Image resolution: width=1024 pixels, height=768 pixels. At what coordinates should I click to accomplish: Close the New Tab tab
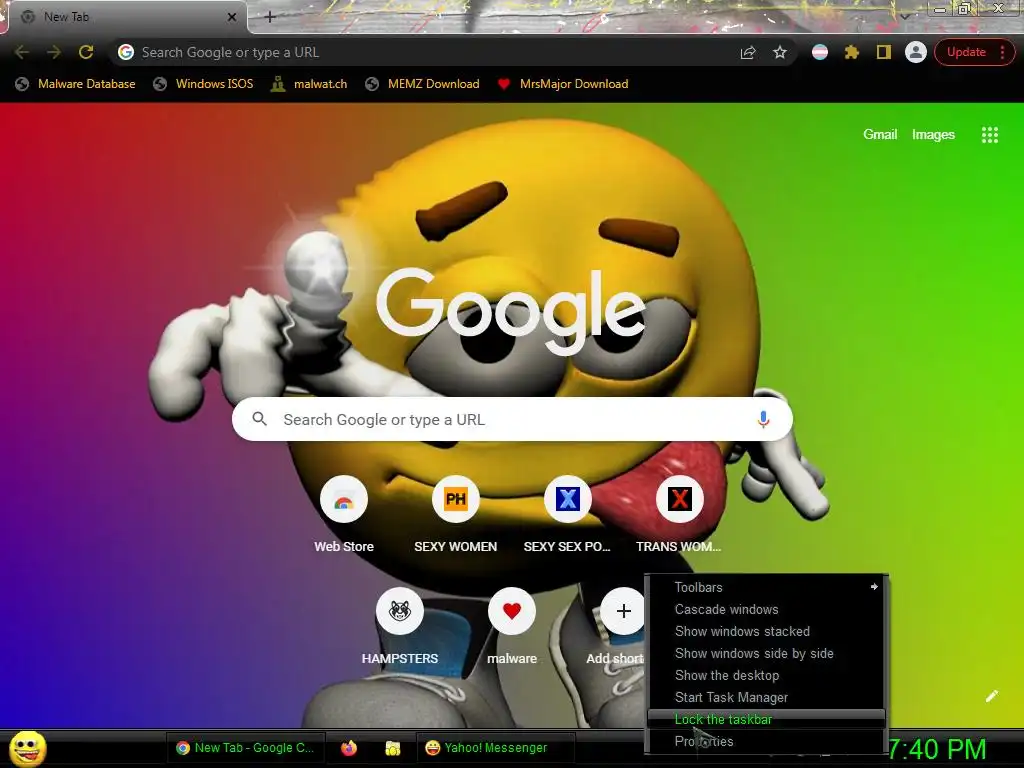pyautogui.click(x=232, y=17)
